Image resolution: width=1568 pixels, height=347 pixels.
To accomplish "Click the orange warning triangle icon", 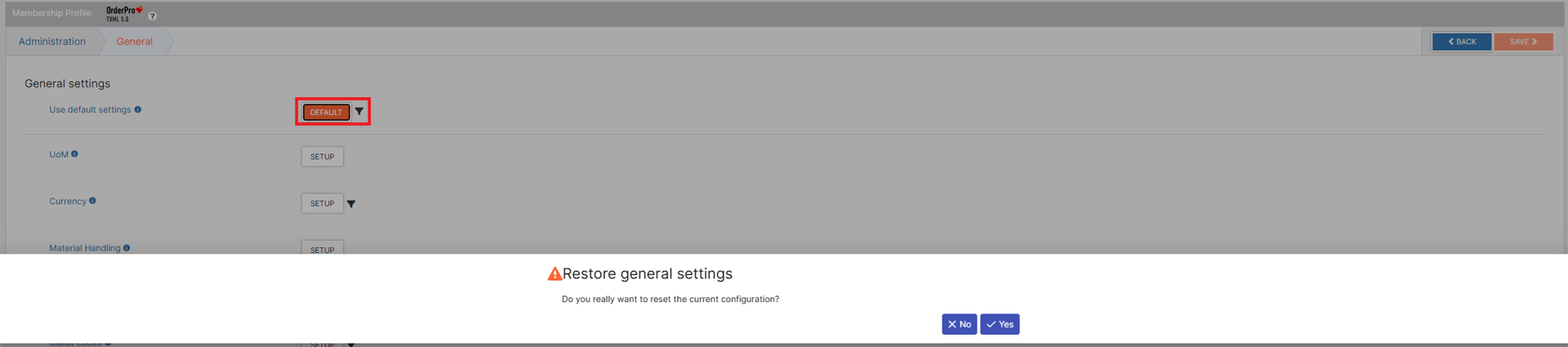I will click(555, 274).
